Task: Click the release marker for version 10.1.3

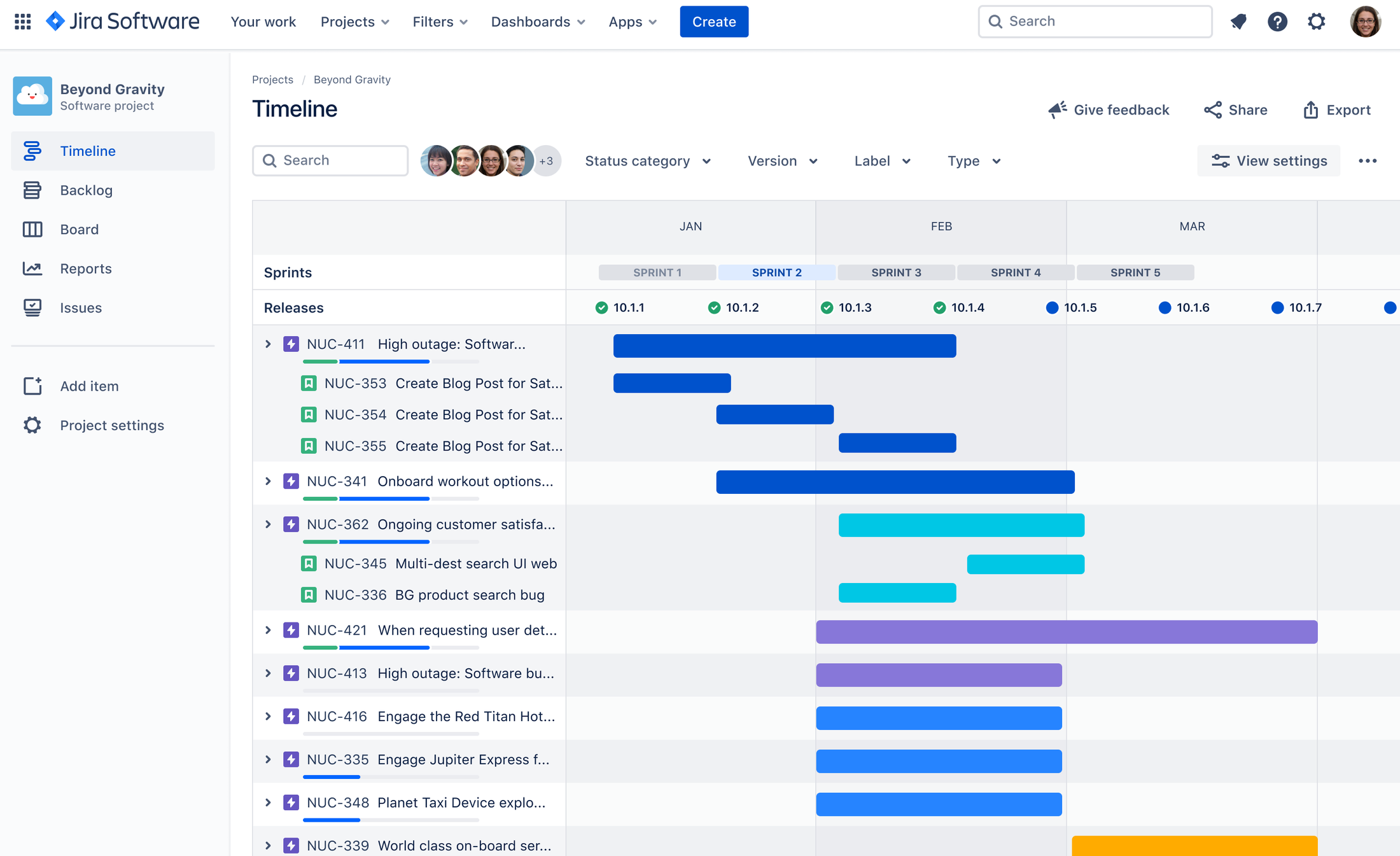Action: [x=827, y=307]
